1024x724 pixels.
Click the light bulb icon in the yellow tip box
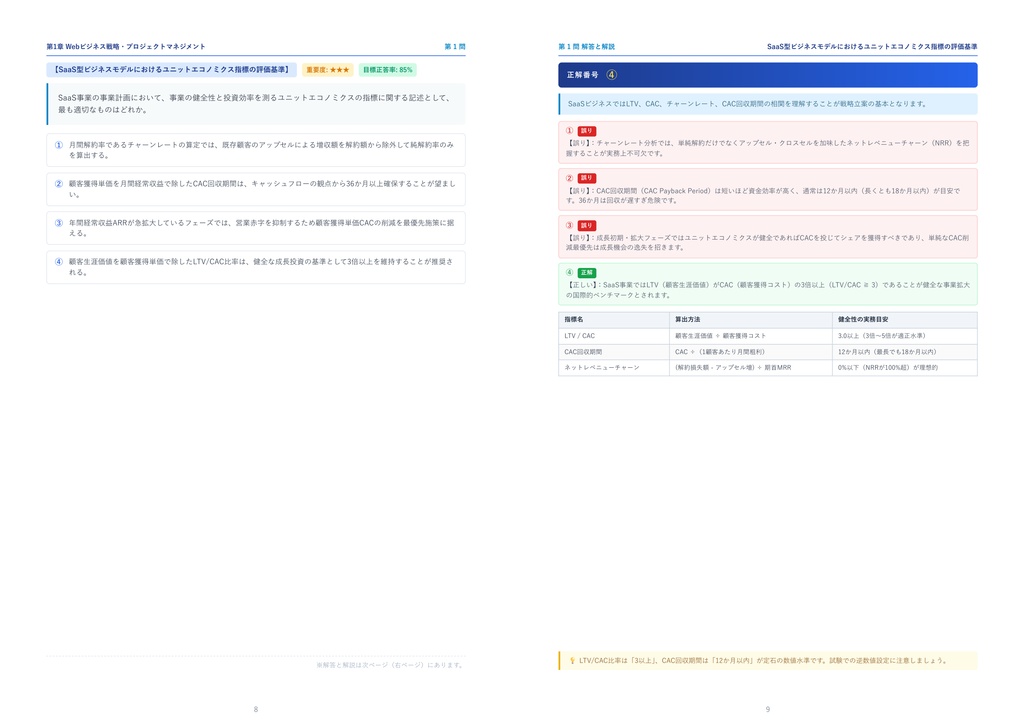point(573,661)
